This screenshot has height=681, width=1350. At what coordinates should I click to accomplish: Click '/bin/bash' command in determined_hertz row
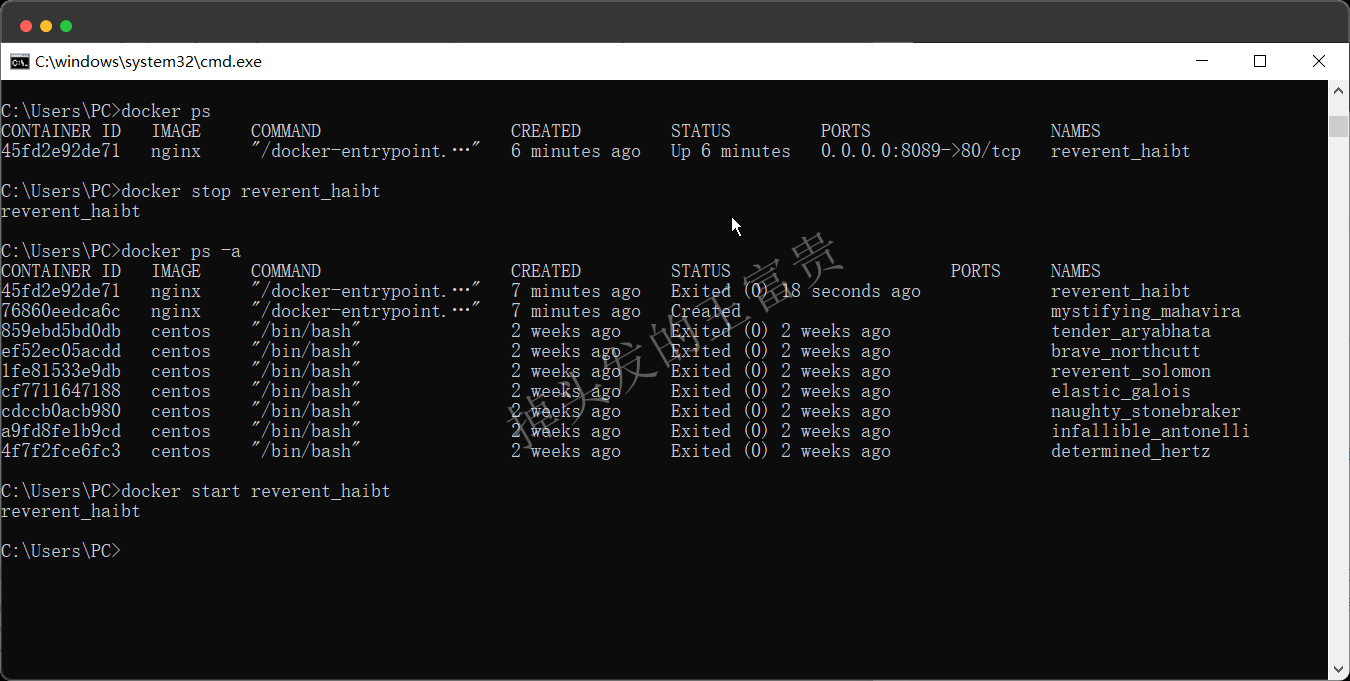(x=306, y=451)
